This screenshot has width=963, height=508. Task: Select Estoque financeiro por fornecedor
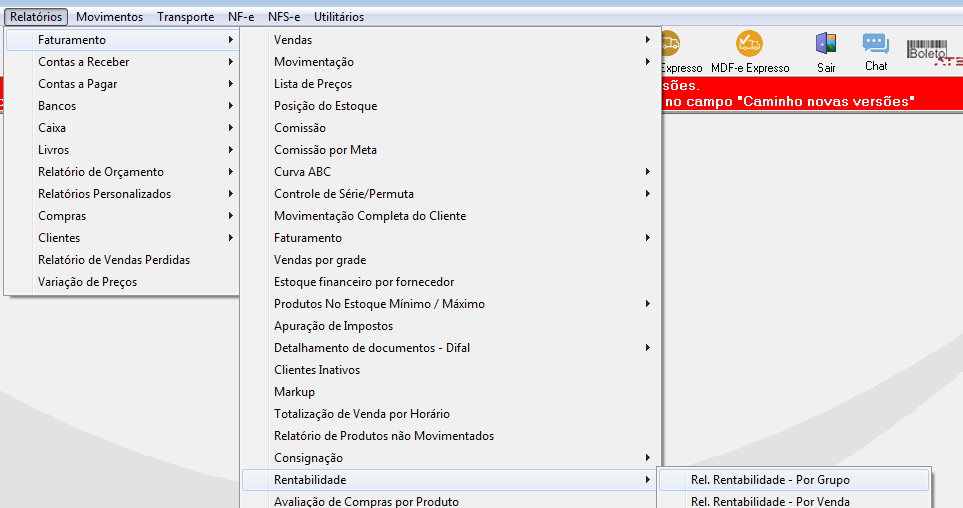tap(451, 282)
